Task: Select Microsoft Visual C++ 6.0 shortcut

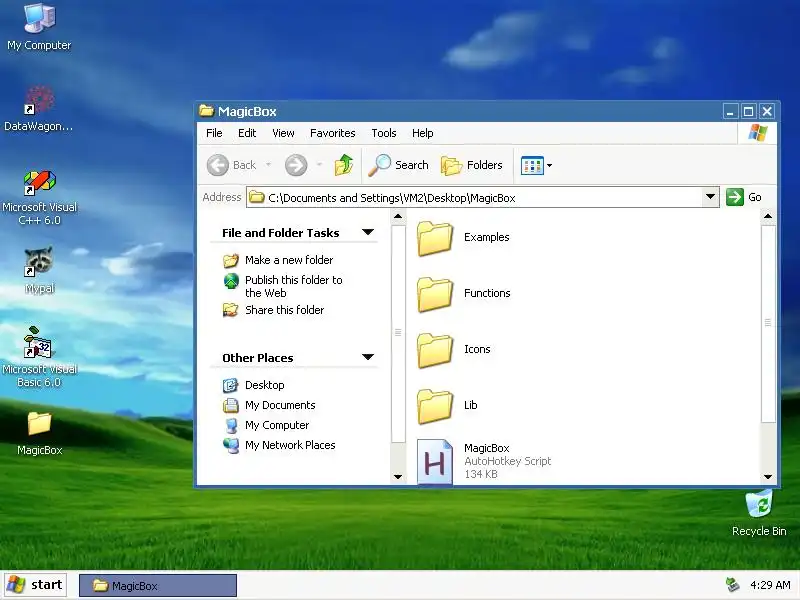Action: (39, 198)
